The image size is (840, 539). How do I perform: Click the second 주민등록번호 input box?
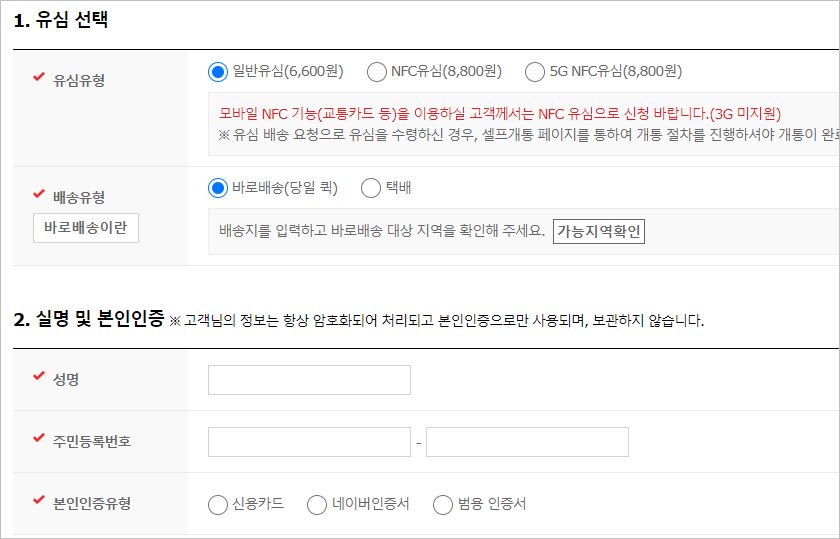527,442
